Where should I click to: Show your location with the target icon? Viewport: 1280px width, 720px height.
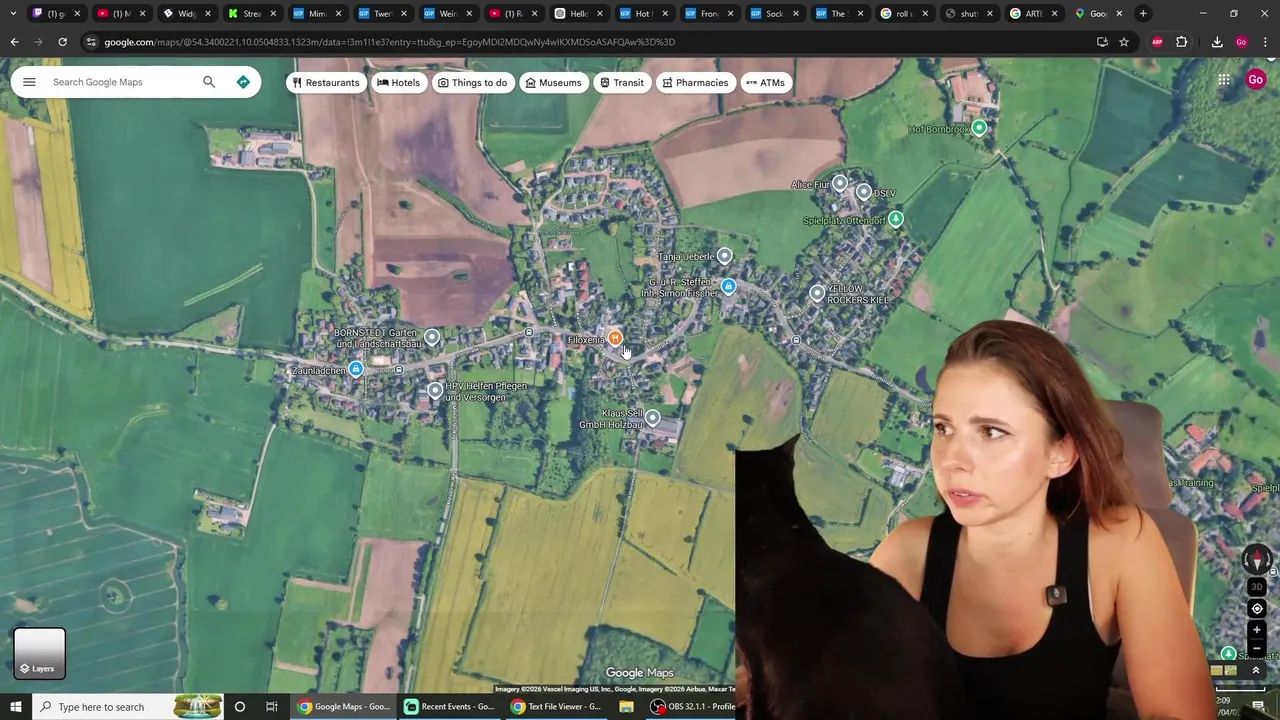click(x=1257, y=608)
